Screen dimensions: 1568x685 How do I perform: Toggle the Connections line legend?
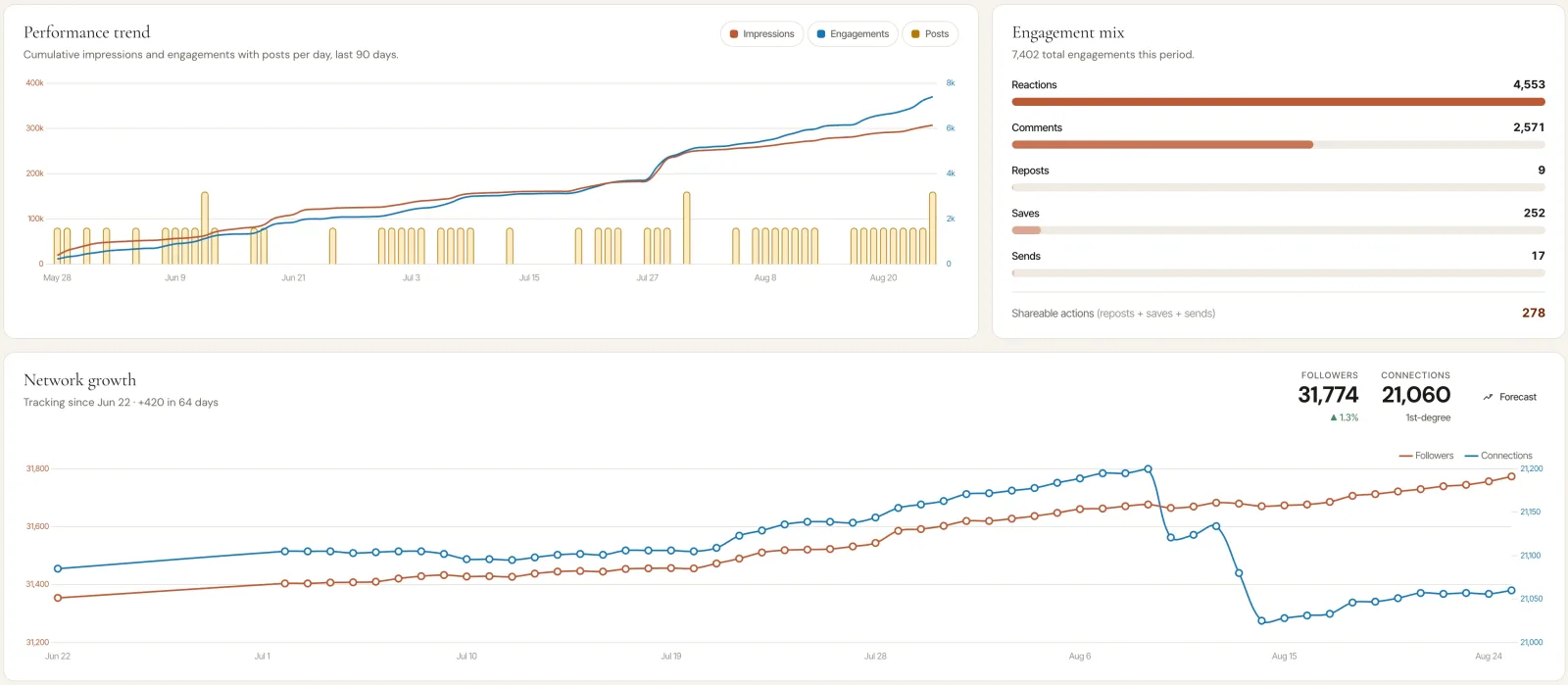click(1498, 456)
